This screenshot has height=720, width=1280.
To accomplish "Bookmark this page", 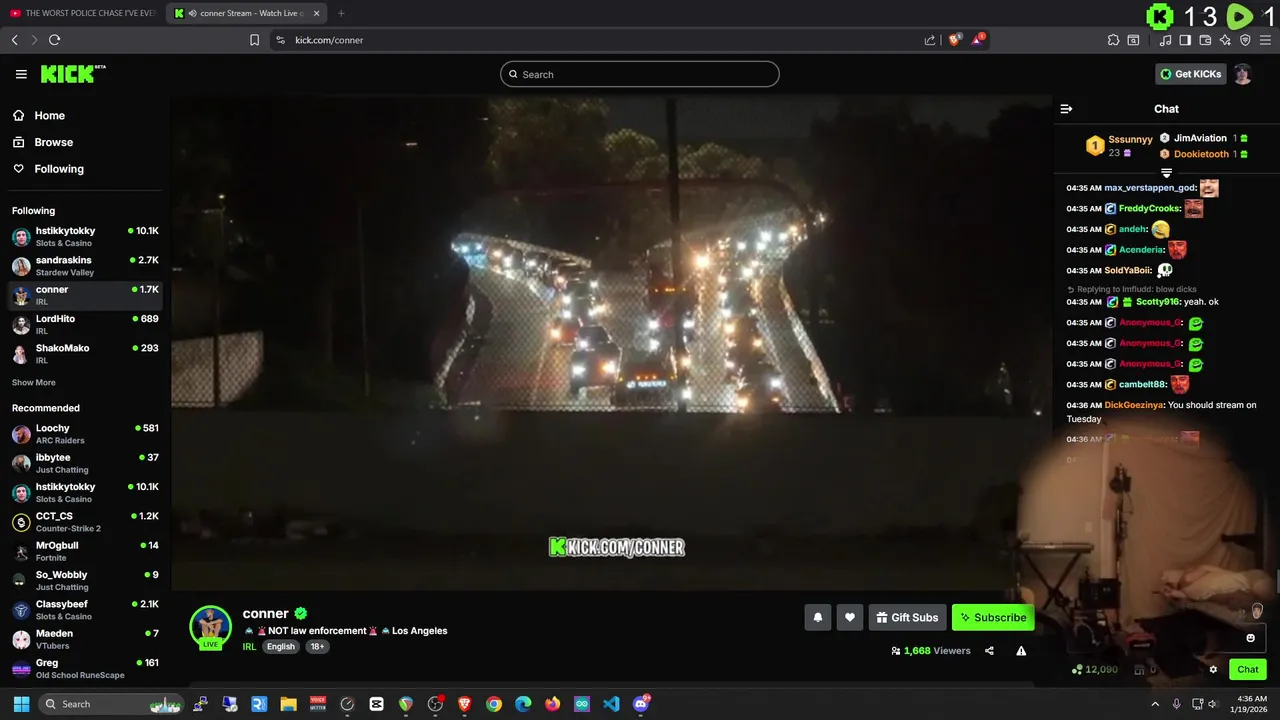I will point(254,40).
